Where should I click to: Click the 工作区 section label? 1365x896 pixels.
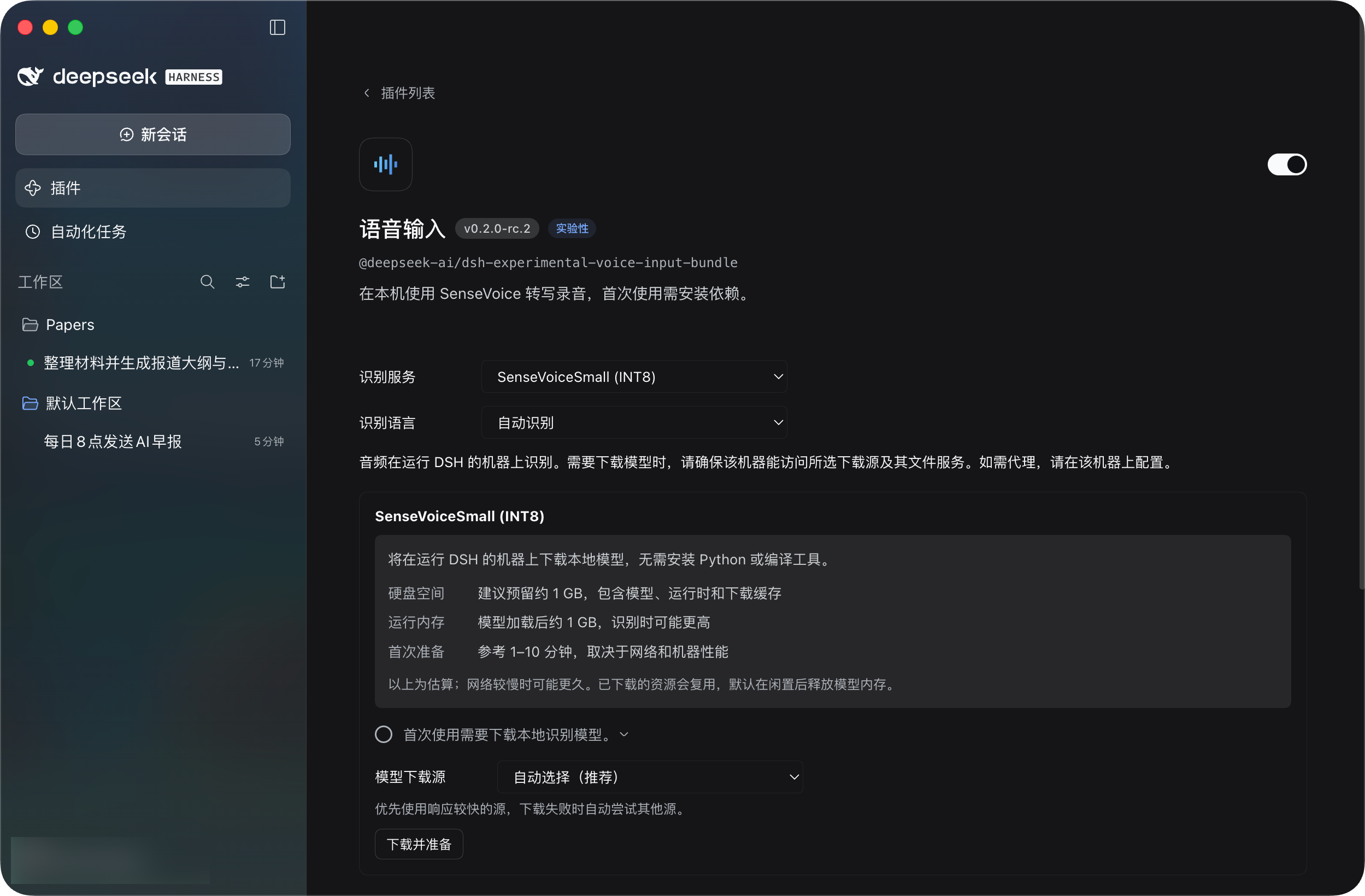pyautogui.click(x=40, y=281)
